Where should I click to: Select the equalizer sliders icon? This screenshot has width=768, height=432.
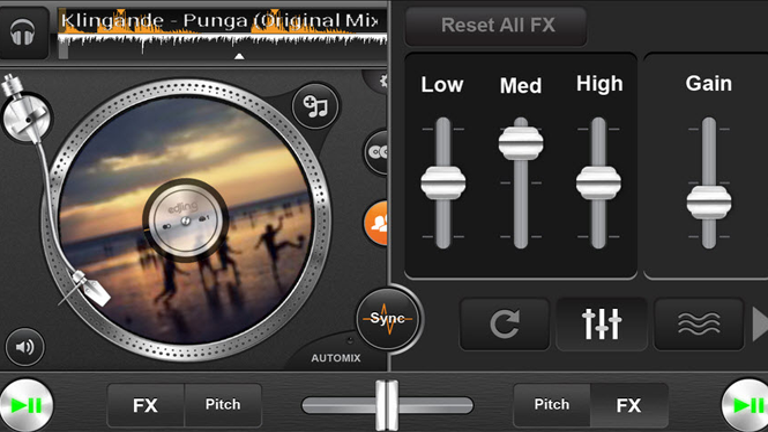[x=601, y=324]
